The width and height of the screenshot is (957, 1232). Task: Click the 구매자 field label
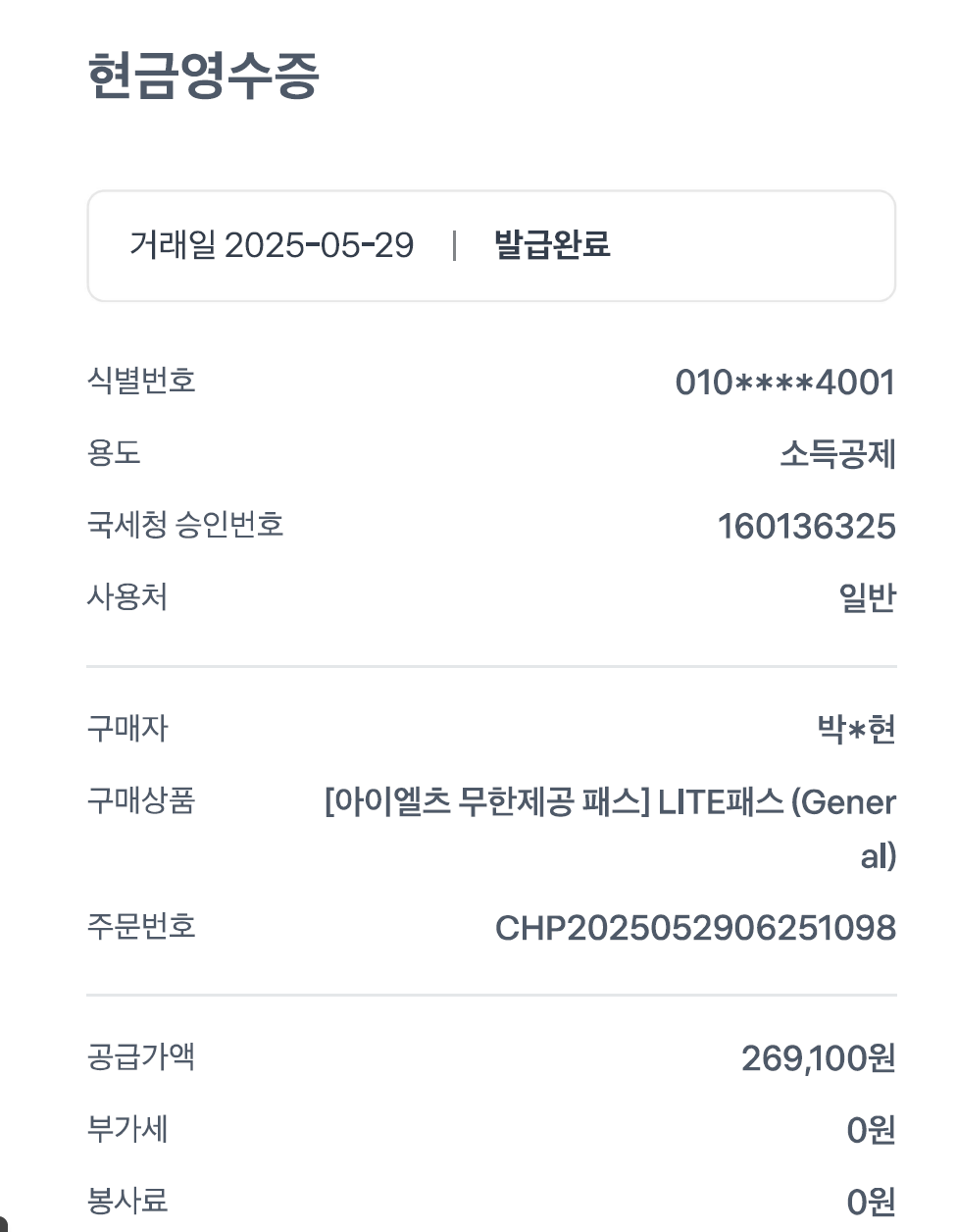pyautogui.click(x=127, y=728)
